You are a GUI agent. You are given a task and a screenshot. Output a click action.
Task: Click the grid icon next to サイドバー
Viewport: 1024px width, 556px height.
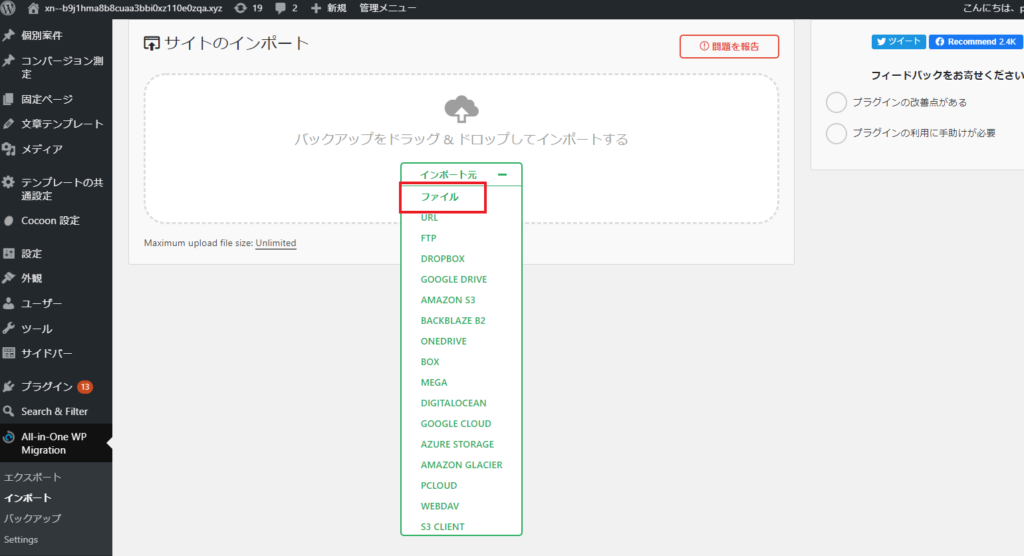(x=8, y=353)
